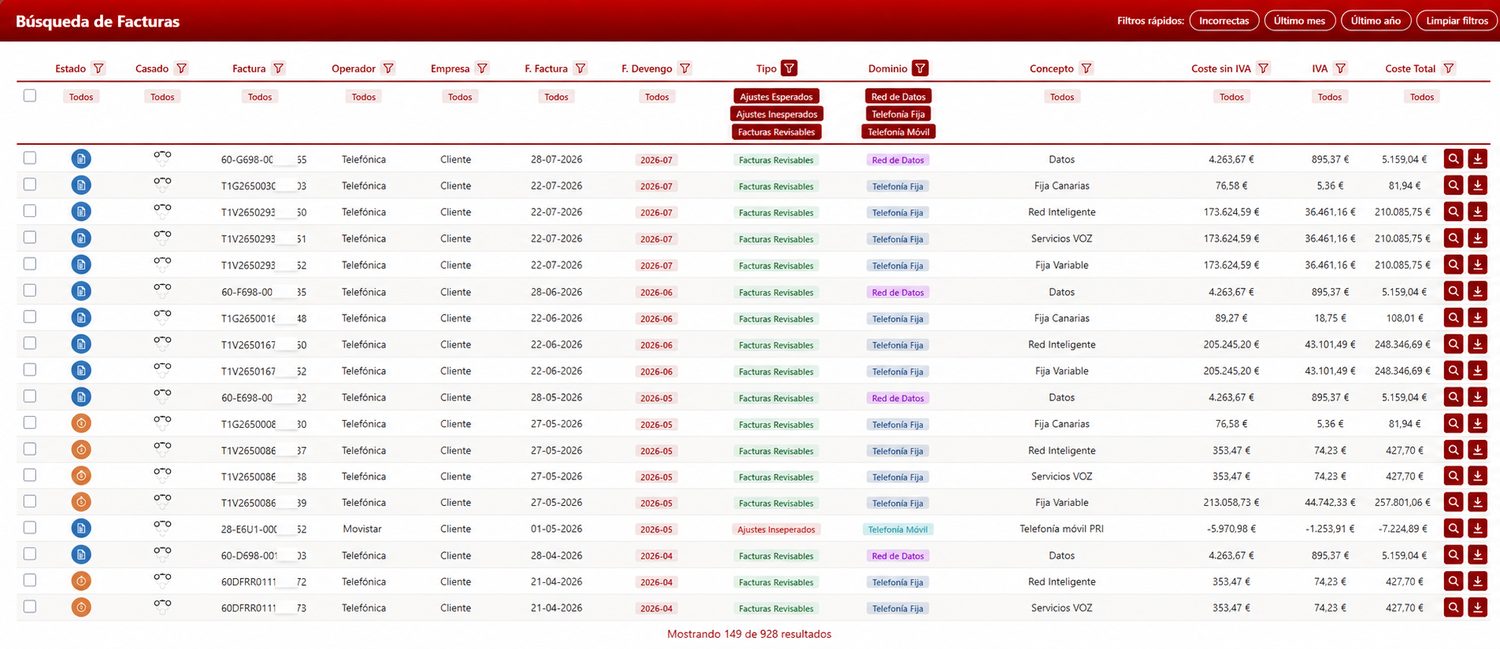Viewport: 1500px width, 649px height.
Task: Open the active Tipo column filter icon
Action: (789, 68)
